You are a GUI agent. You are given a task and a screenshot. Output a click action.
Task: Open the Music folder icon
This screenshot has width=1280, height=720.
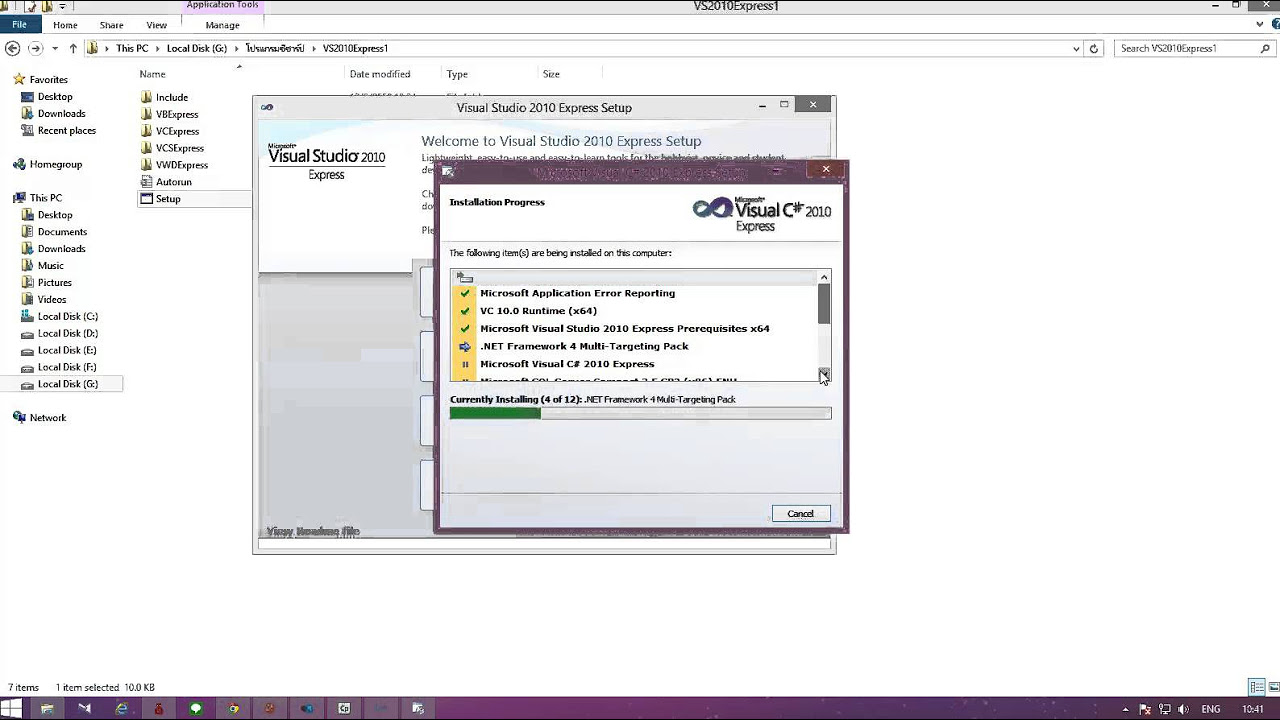tap(29, 266)
